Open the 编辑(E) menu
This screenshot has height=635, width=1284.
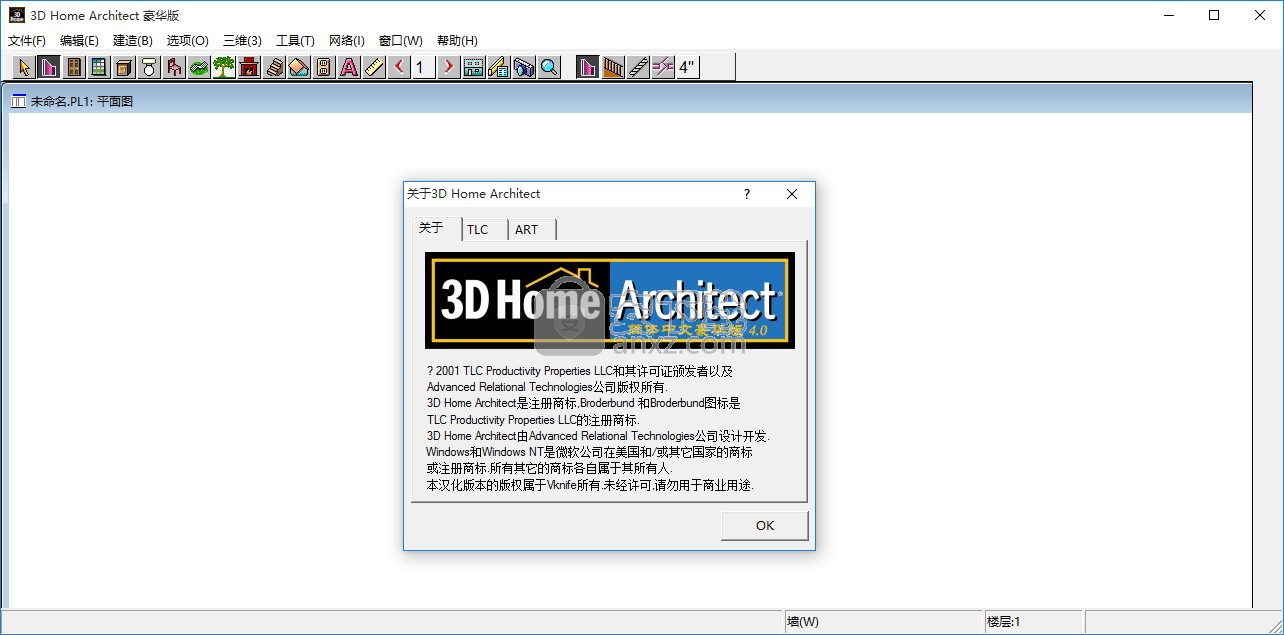[80, 41]
